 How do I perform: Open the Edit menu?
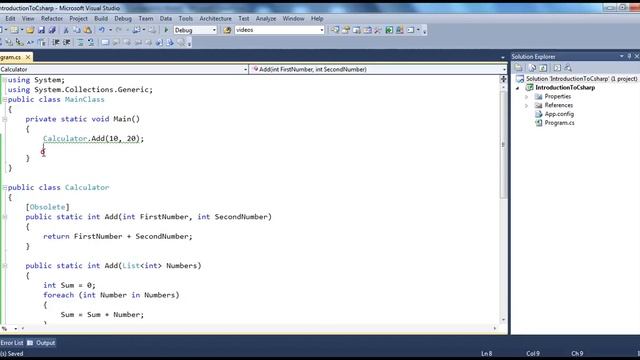click(x=10, y=18)
